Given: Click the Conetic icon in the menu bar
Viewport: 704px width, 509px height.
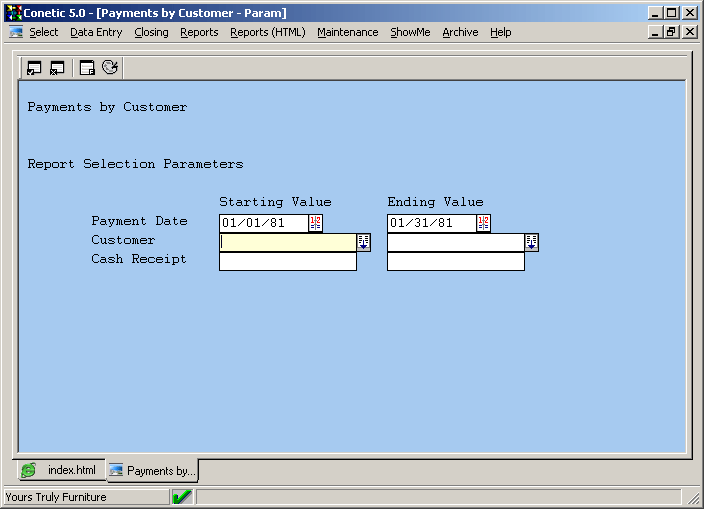Looking at the screenshot, I should coord(16,32).
